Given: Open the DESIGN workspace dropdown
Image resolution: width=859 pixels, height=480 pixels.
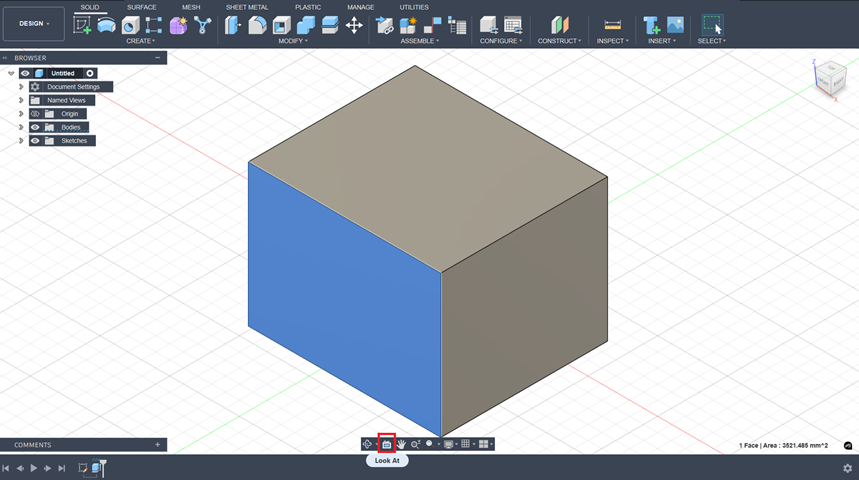Looking at the screenshot, I should [x=34, y=24].
